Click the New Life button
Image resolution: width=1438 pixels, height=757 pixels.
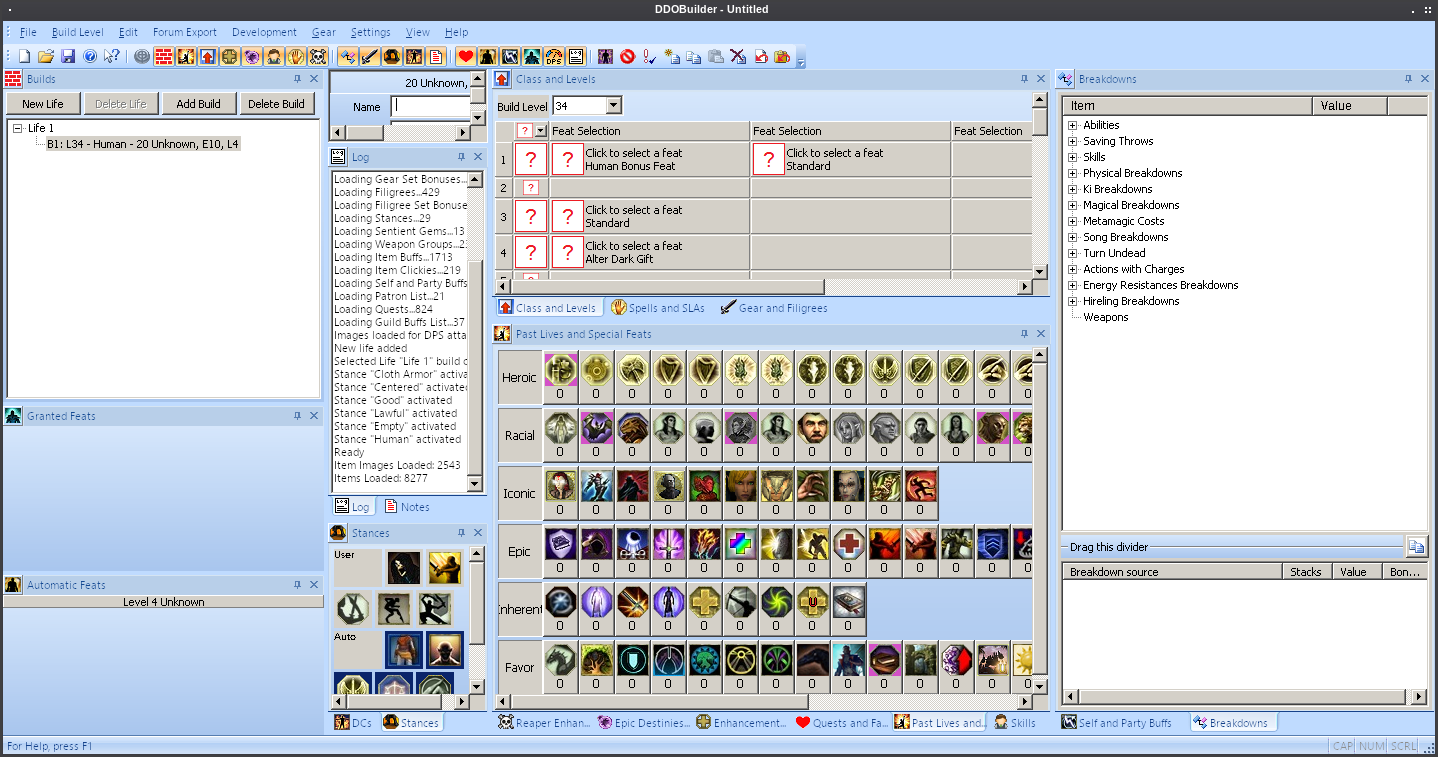pyautogui.click(x=43, y=104)
